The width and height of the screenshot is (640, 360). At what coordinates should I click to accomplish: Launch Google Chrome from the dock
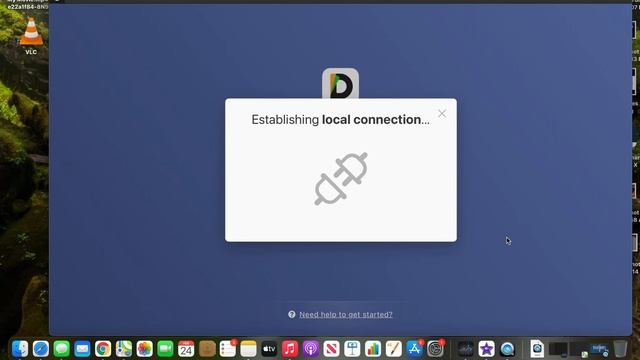[x=103, y=349]
